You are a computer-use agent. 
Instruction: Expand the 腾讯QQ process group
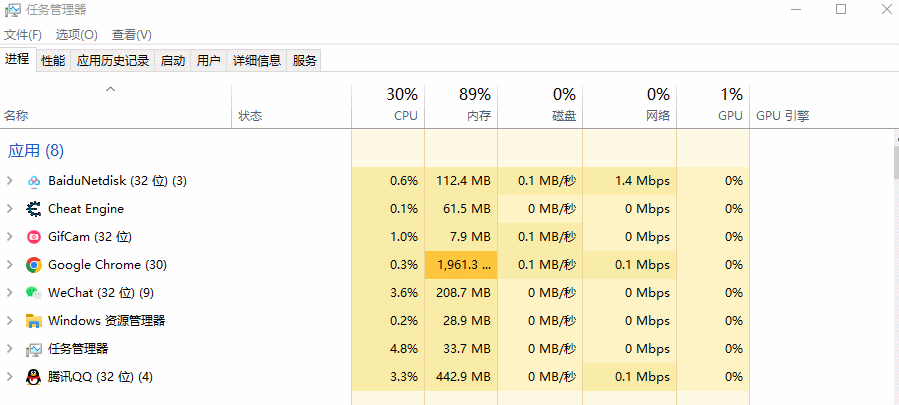[x=10, y=377]
